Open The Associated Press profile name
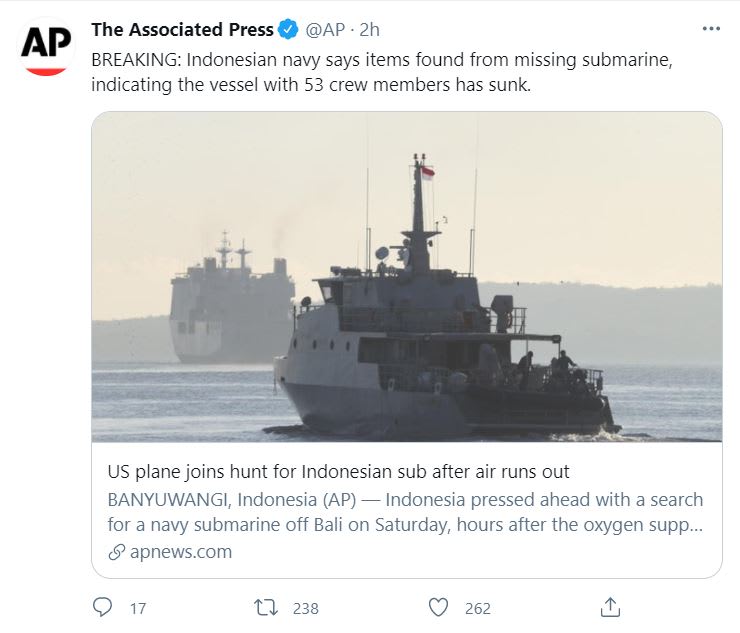The height and width of the screenshot is (633, 740). [182, 29]
